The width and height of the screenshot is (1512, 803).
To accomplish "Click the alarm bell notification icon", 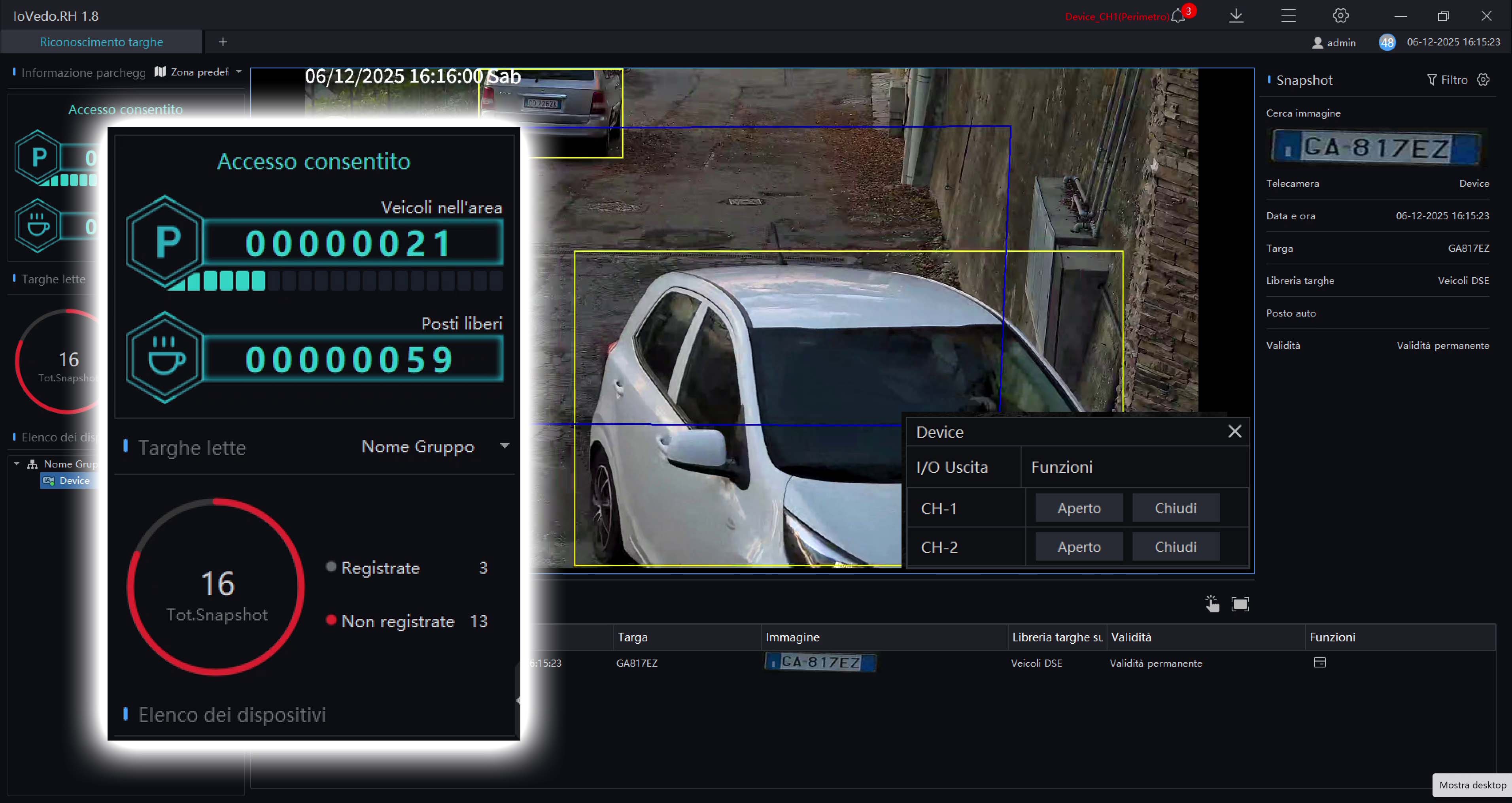I will coord(1178,16).
